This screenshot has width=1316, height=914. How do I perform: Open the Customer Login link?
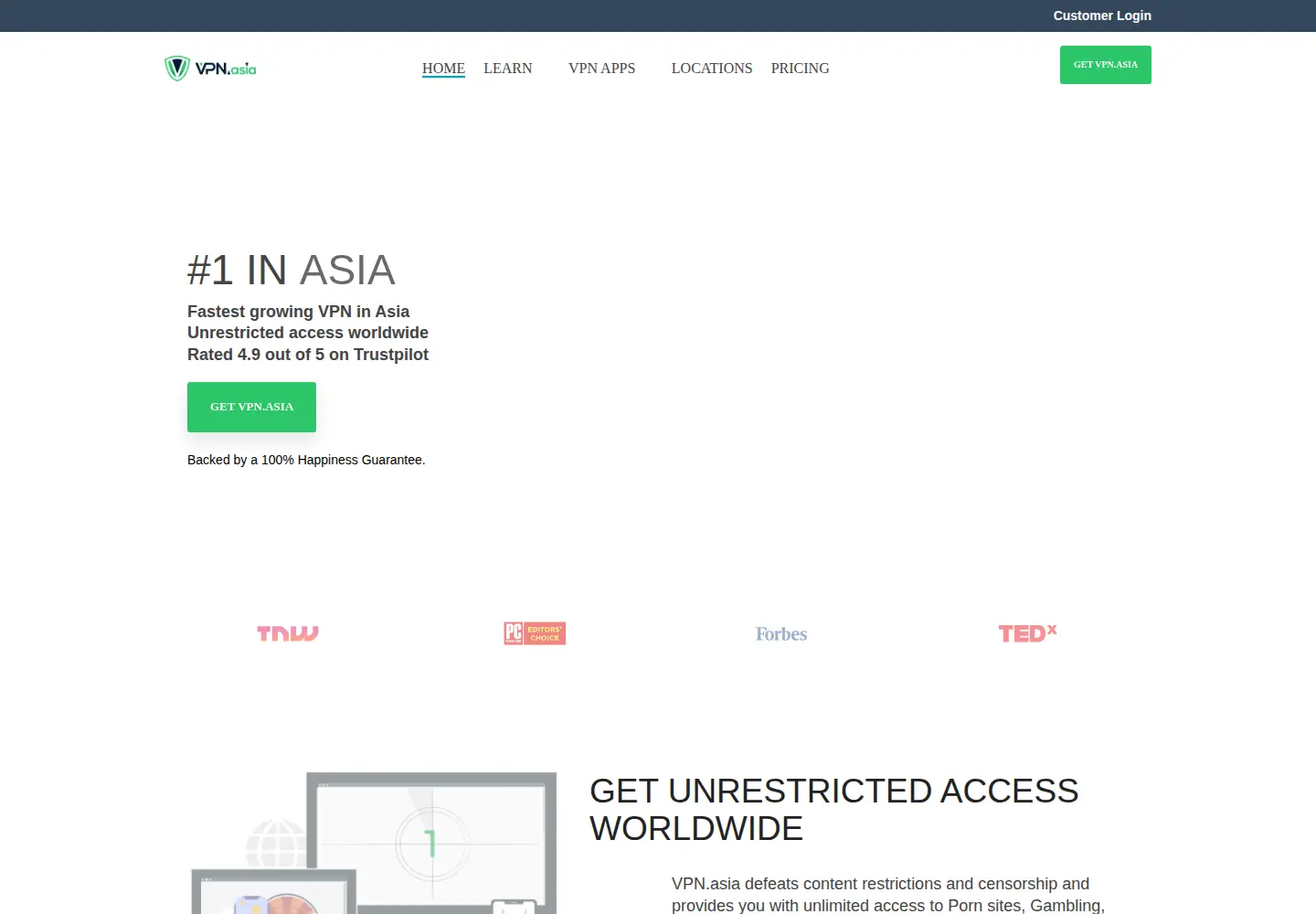pos(1102,16)
